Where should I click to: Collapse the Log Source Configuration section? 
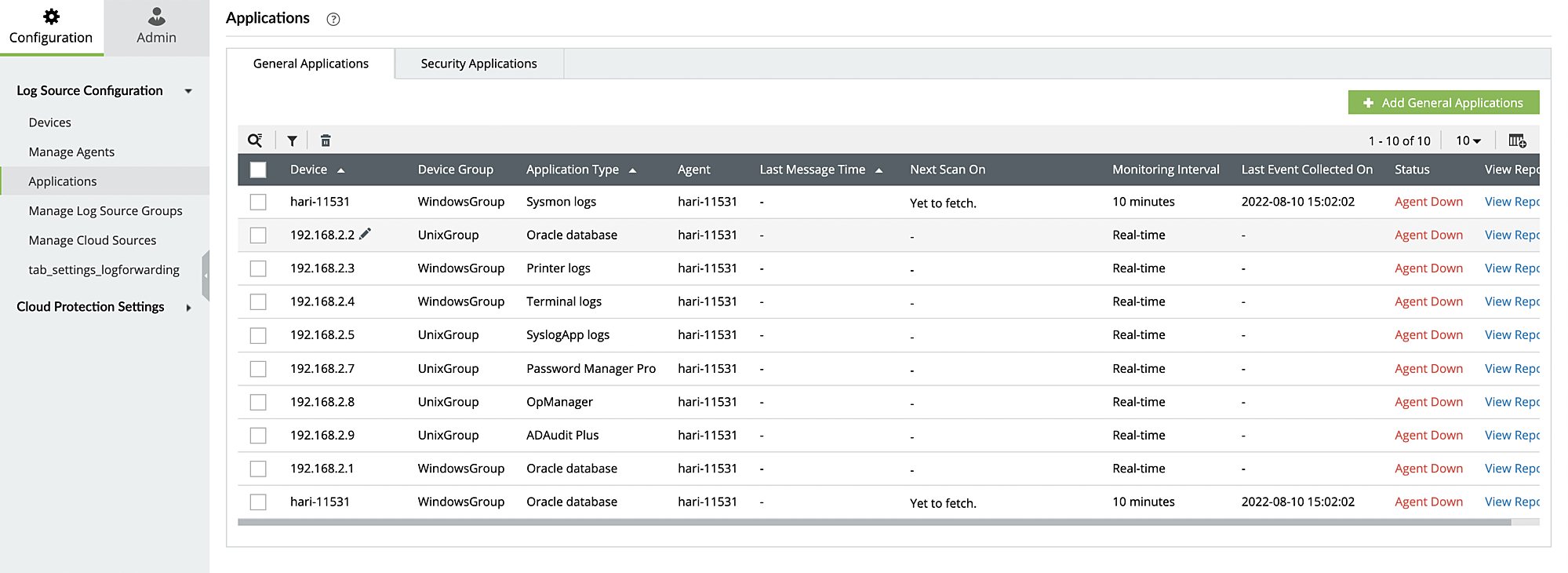188,91
